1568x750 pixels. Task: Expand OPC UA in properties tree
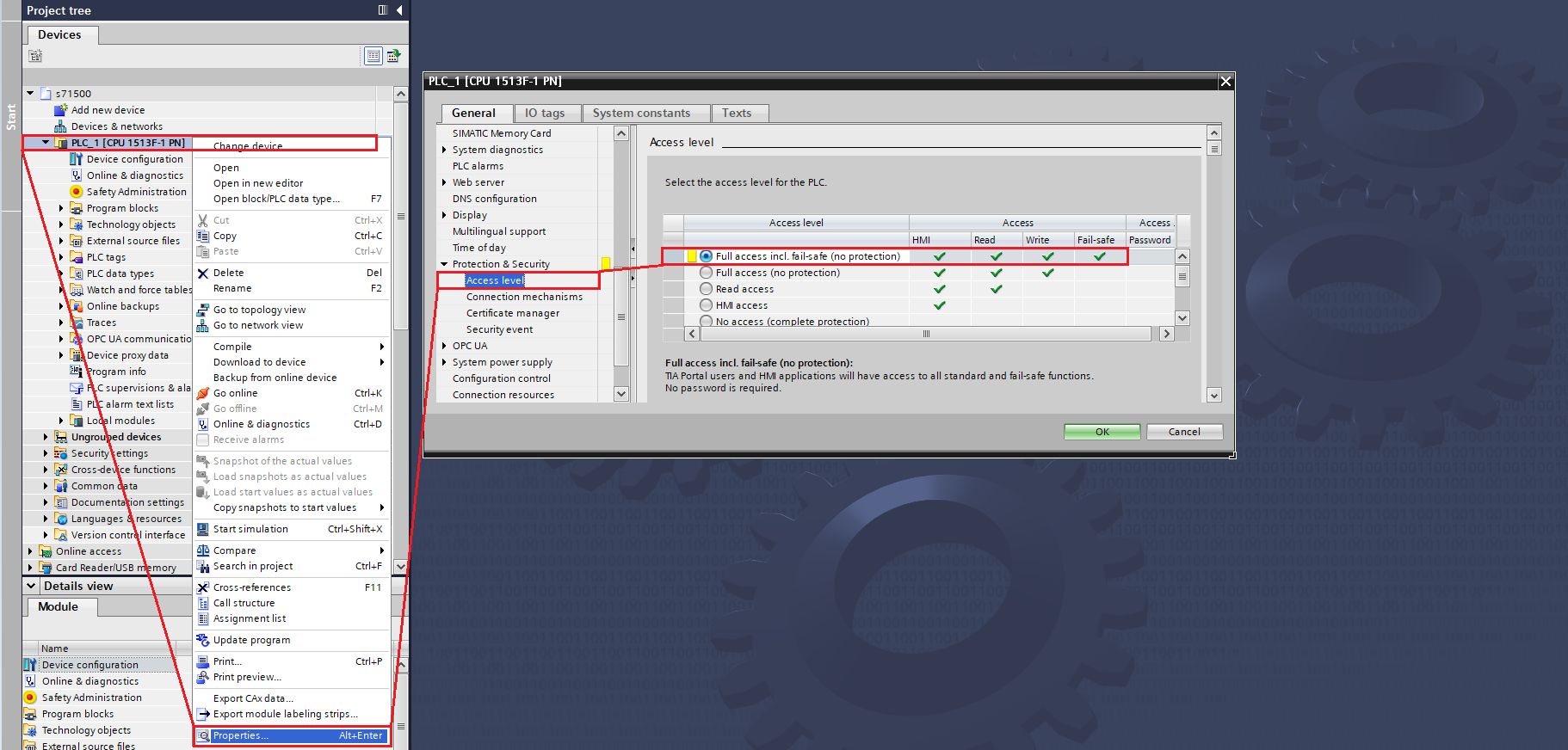444,346
